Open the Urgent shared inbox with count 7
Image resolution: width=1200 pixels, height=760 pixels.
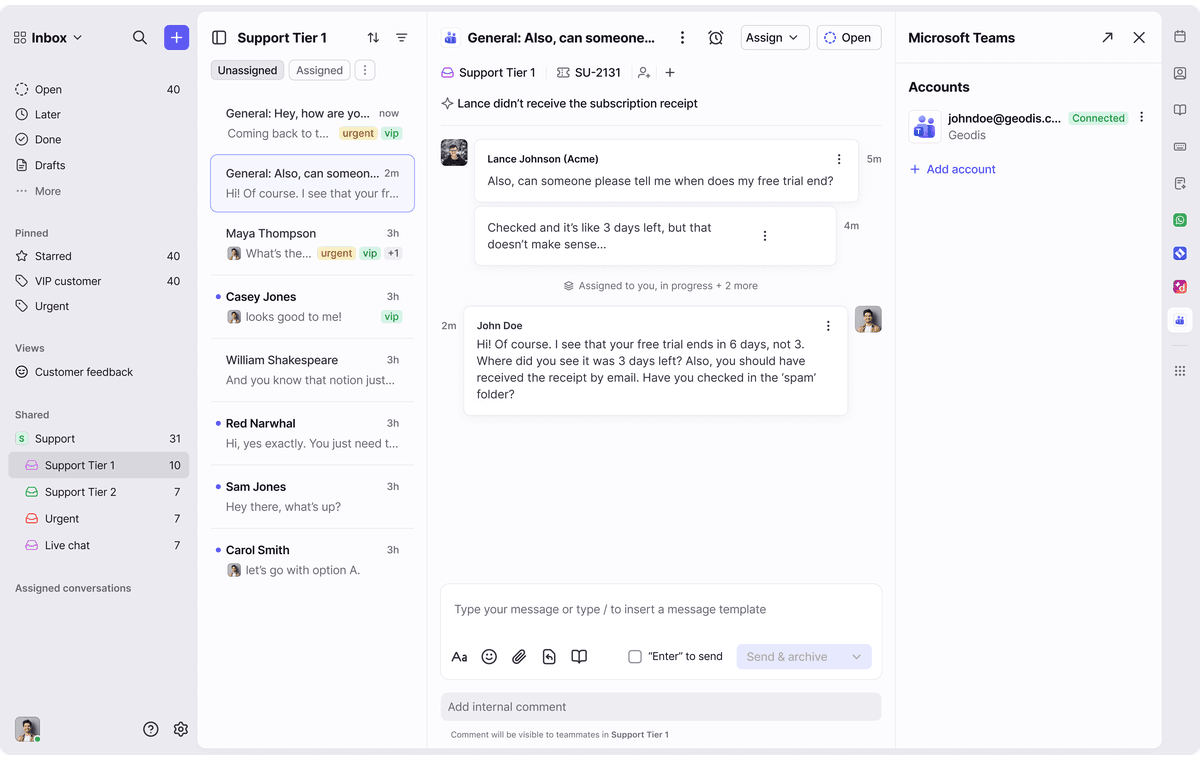click(98, 519)
